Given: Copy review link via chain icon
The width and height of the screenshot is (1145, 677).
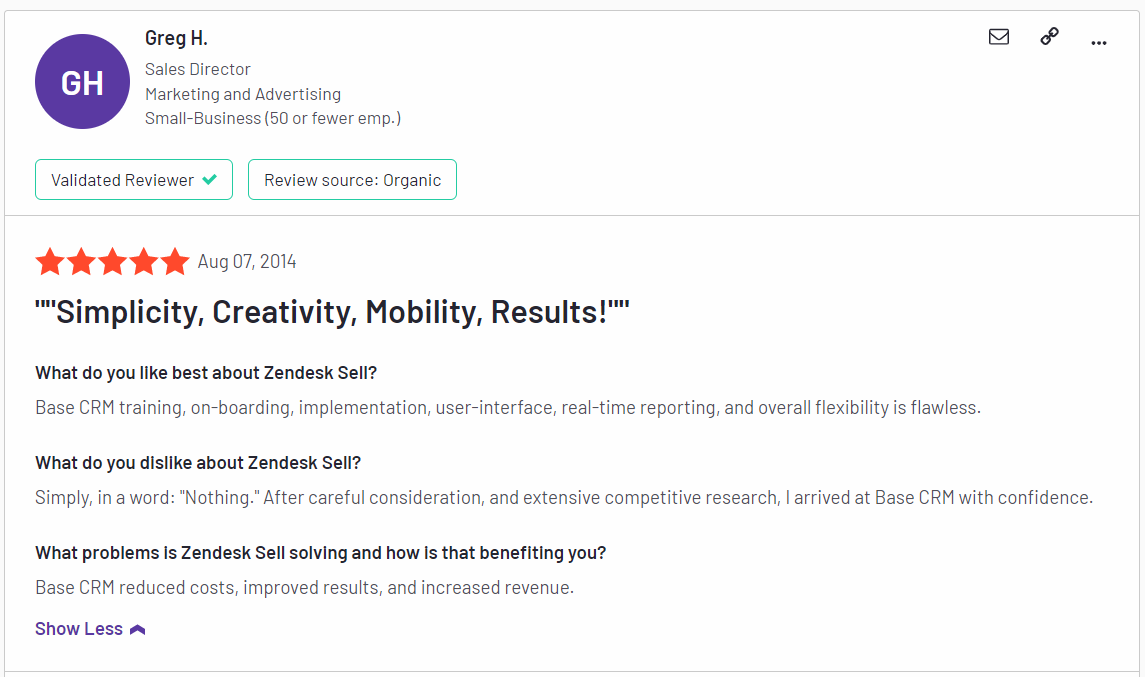Looking at the screenshot, I should click(x=1049, y=37).
